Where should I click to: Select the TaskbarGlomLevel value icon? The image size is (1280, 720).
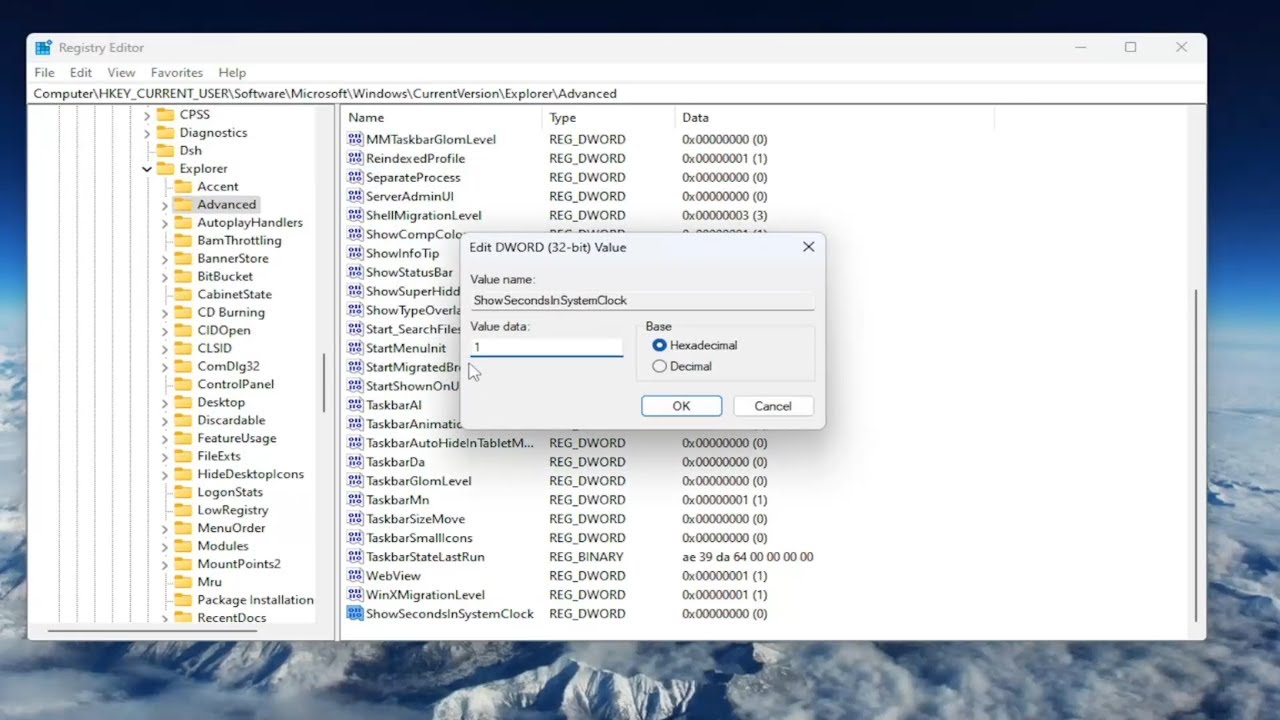[355, 481]
